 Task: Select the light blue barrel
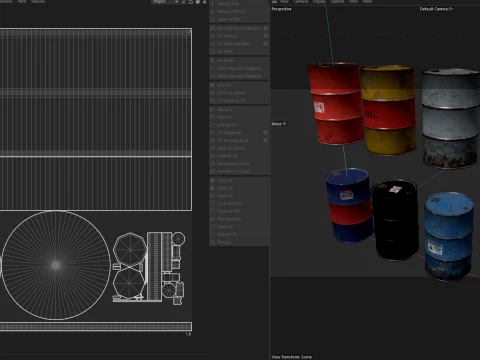coord(449,236)
